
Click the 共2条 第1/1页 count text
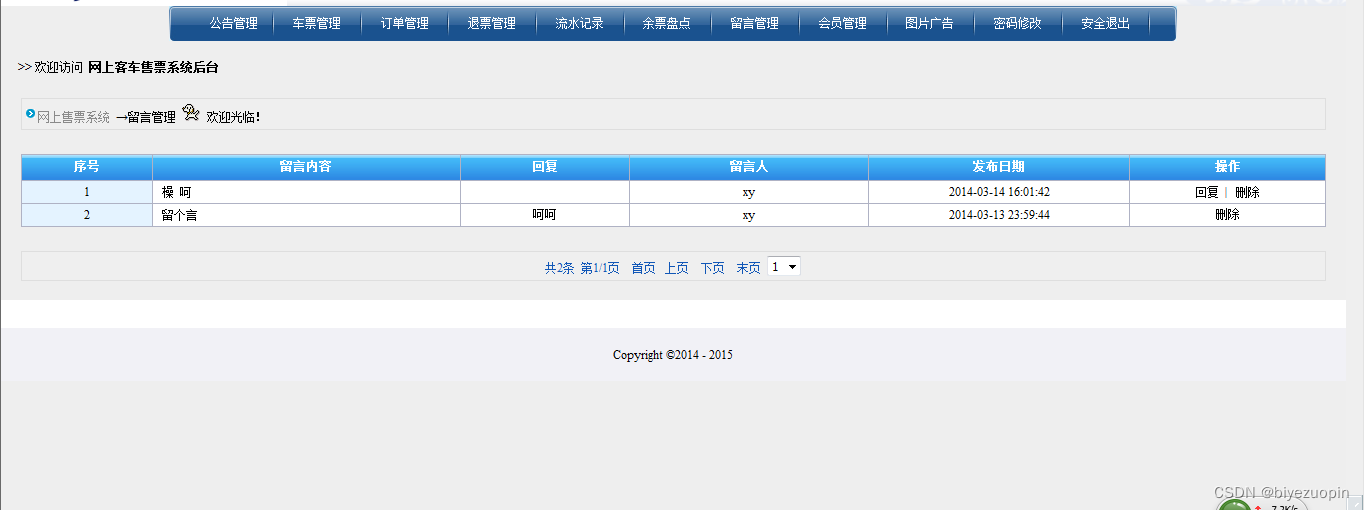[x=582, y=268]
